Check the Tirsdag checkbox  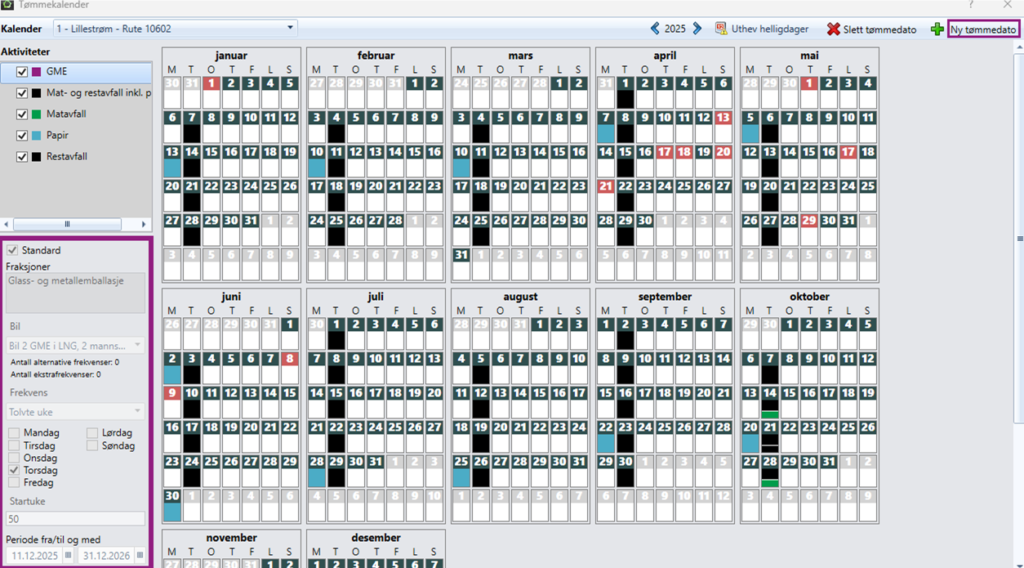14,445
